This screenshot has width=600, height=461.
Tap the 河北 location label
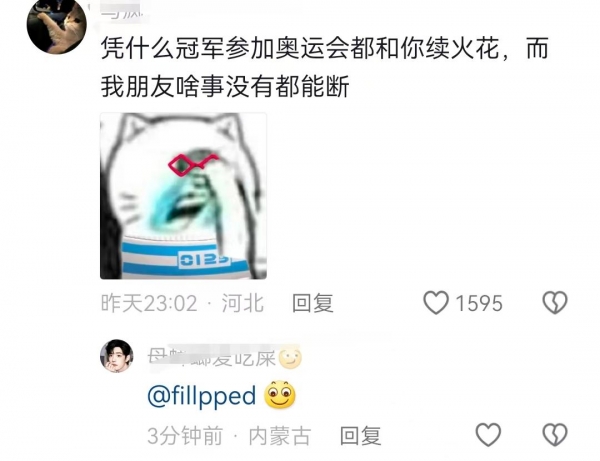(243, 303)
